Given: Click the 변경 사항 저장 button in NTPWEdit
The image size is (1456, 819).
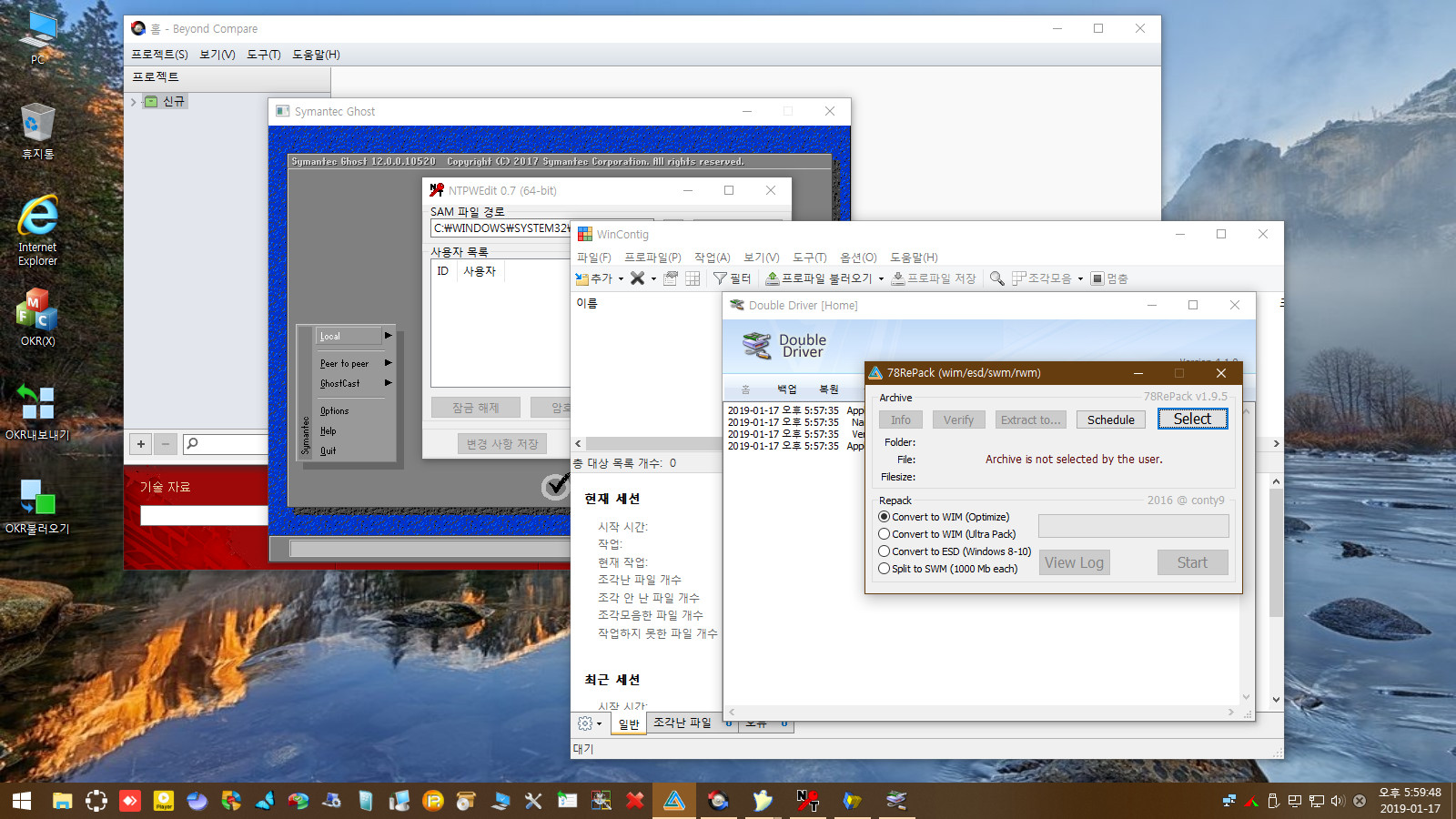Looking at the screenshot, I should coord(502,444).
